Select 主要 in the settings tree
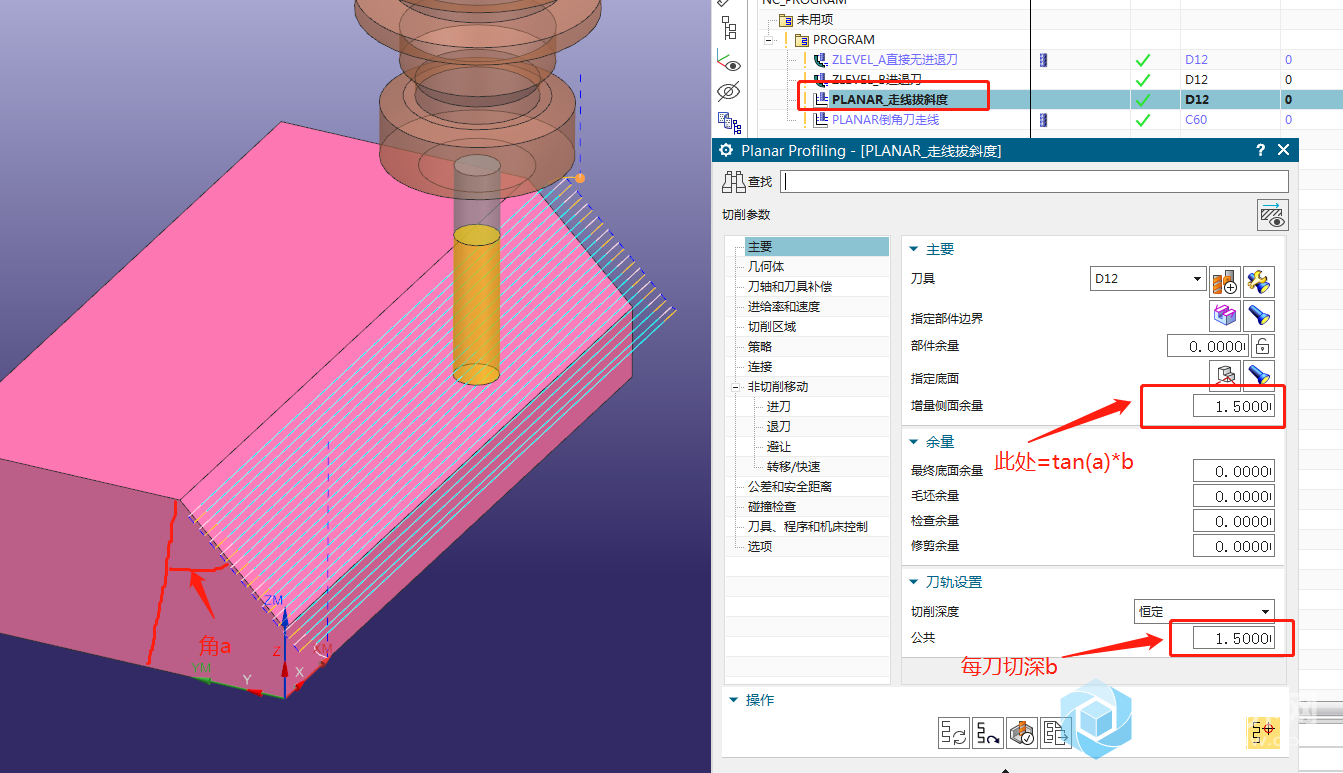The width and height of the screenshot is (1343, 773). [816, 247]
